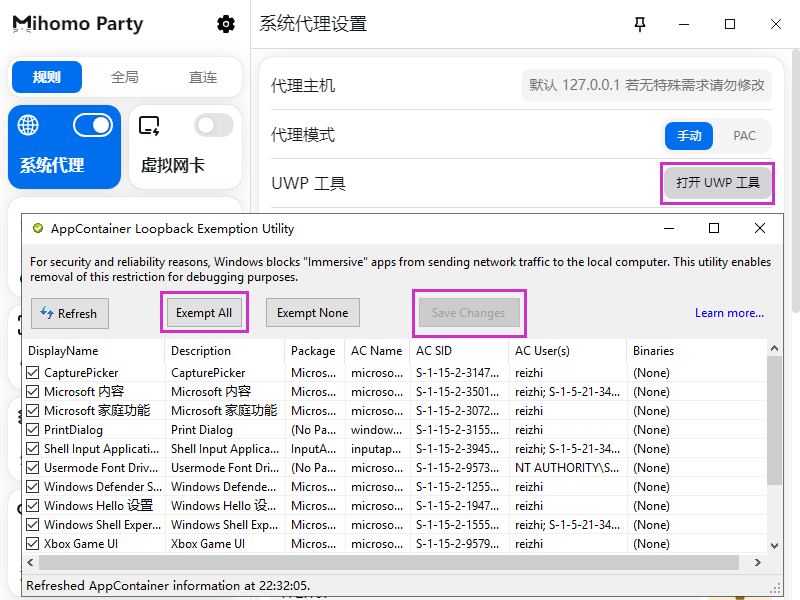The height and width of the screenshot is (600, 800).
Task: Click the pin window icon
Action: pos(641,24)
